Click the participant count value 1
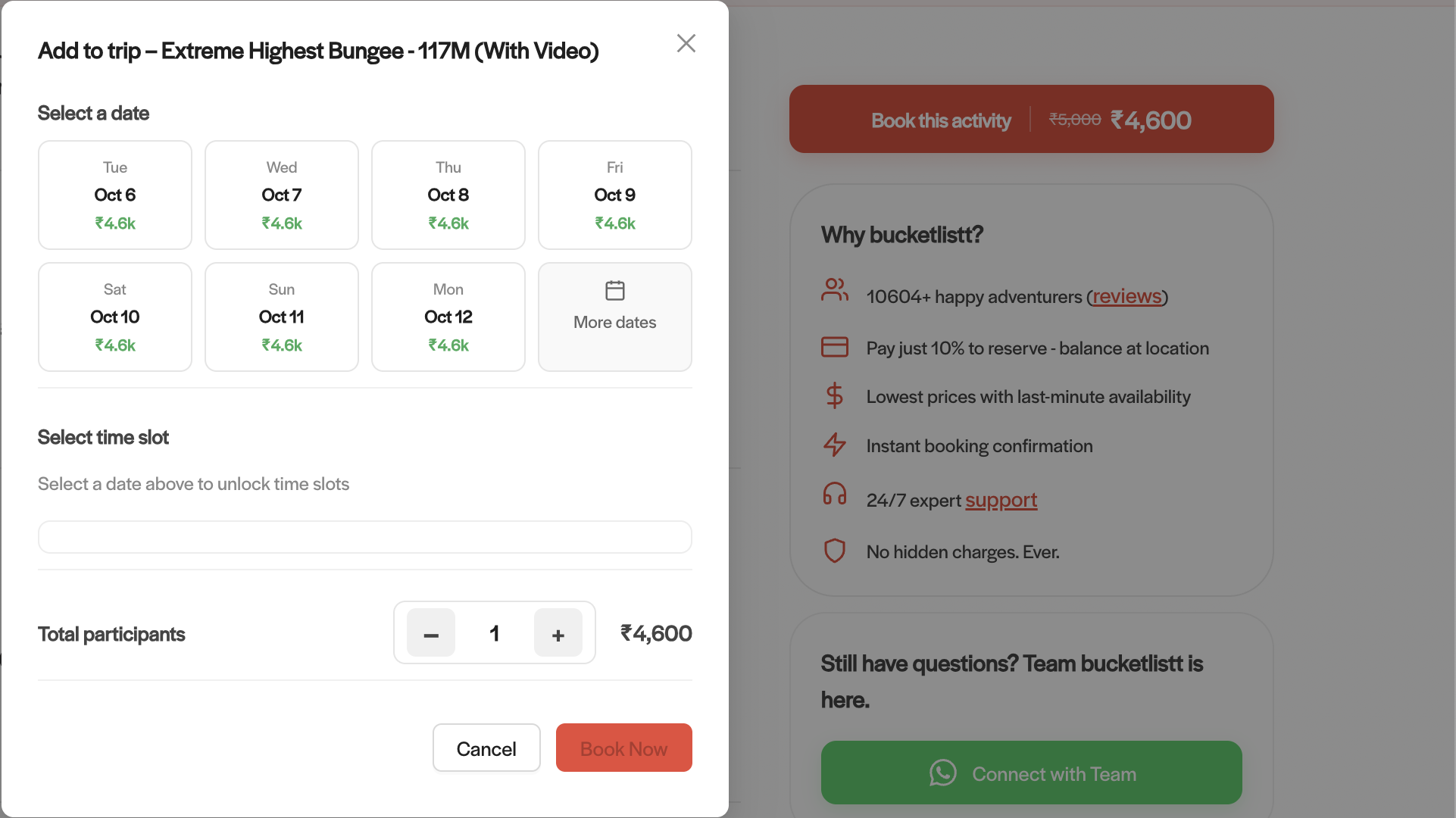 [x=495, y=633]
